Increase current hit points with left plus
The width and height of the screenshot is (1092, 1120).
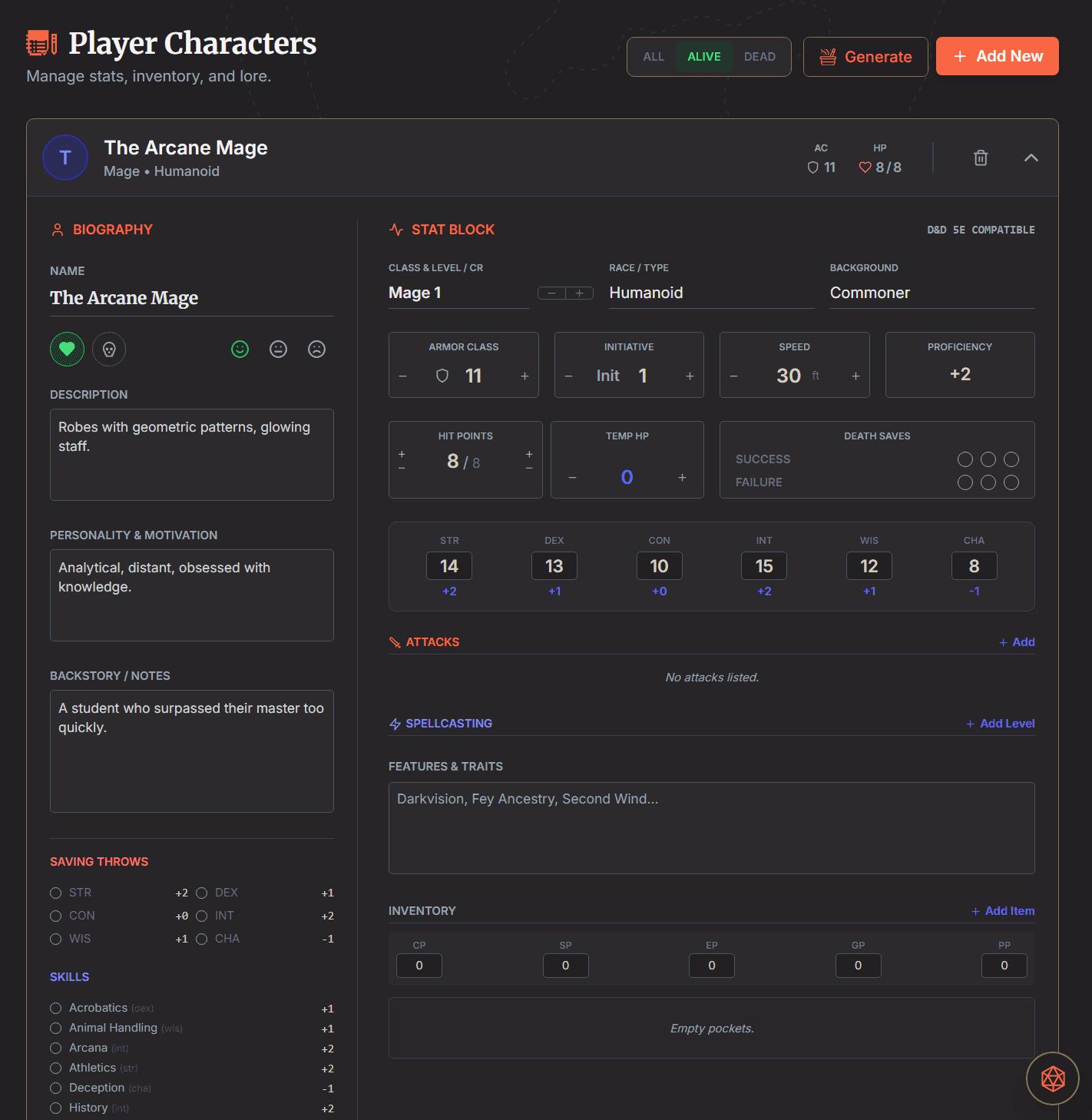pos(402,455)
